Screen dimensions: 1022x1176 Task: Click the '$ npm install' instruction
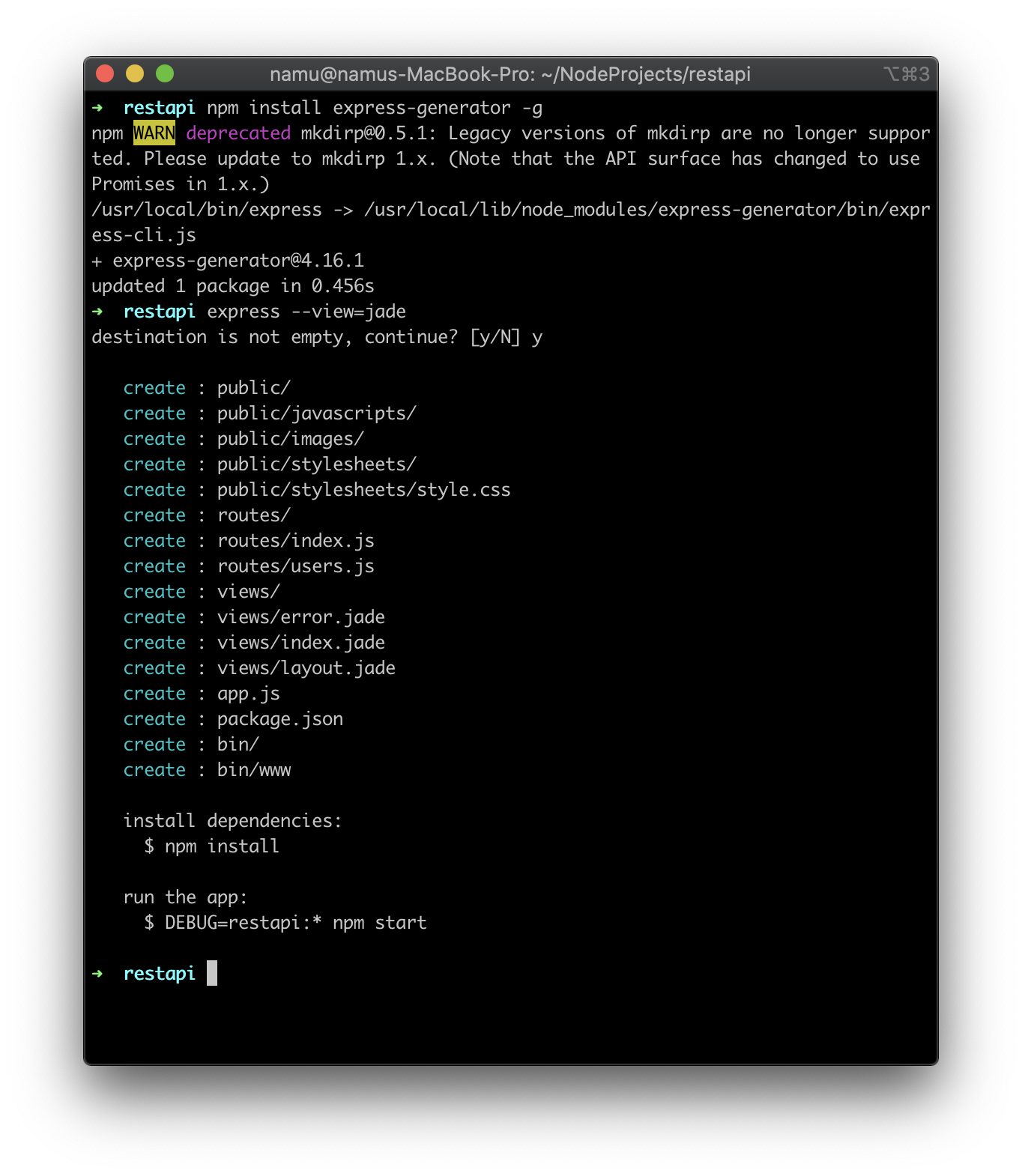212,846
